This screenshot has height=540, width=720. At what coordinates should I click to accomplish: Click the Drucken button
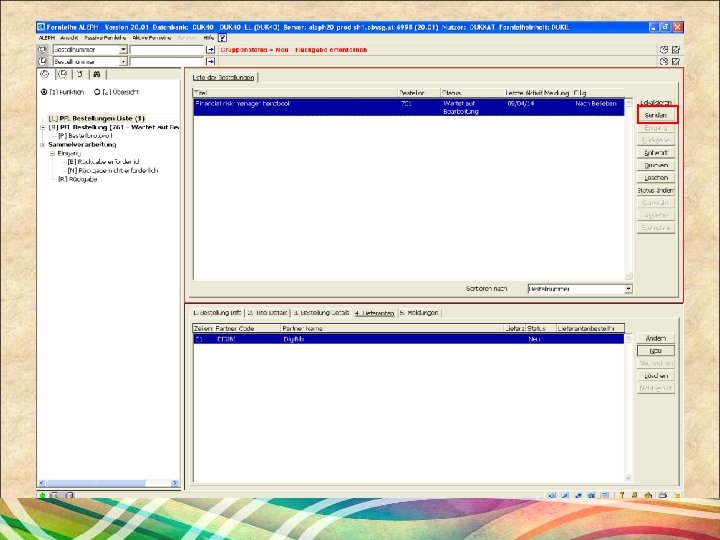coord(656,165)
